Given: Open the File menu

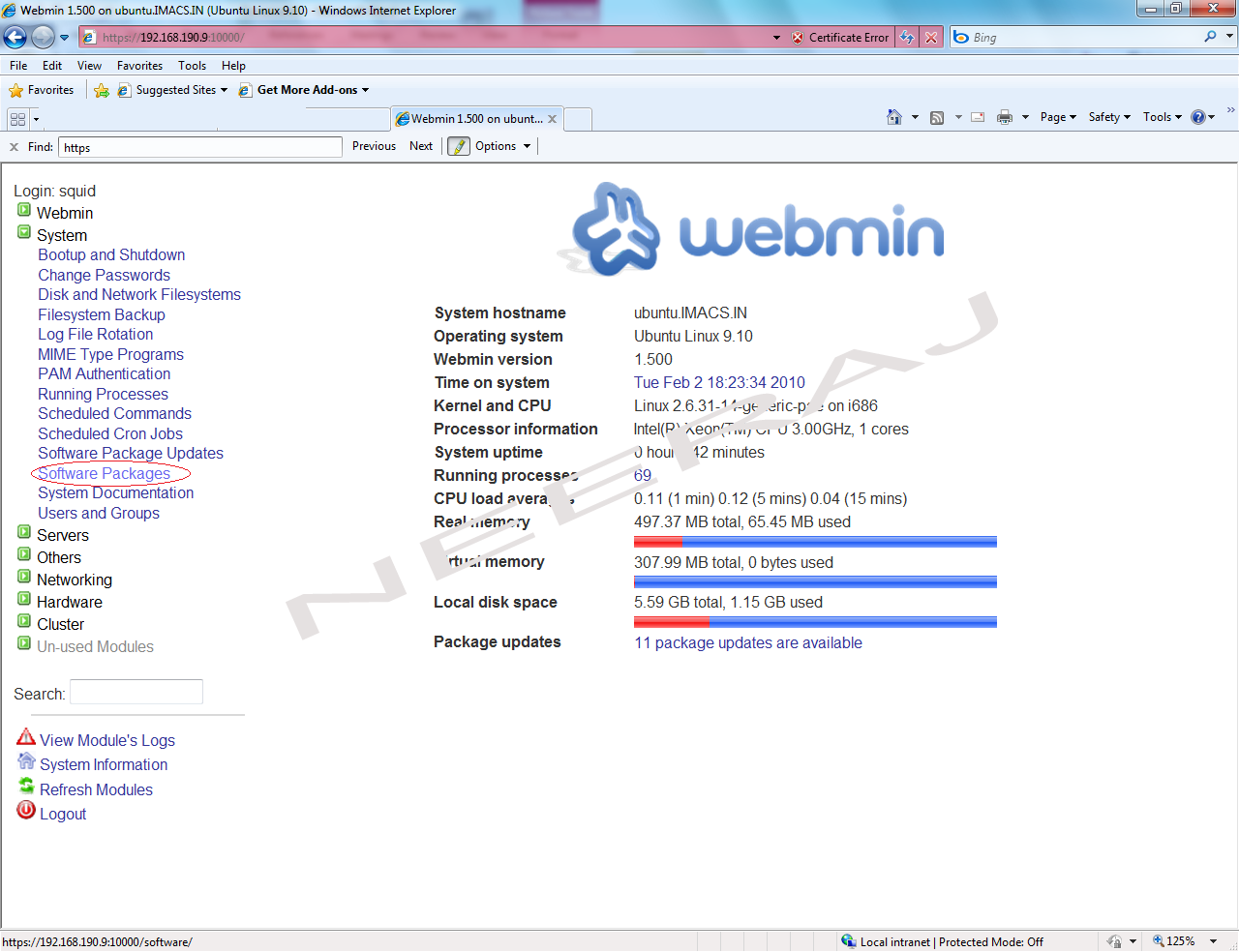Looking at the screenshot, I should (18, 66).
